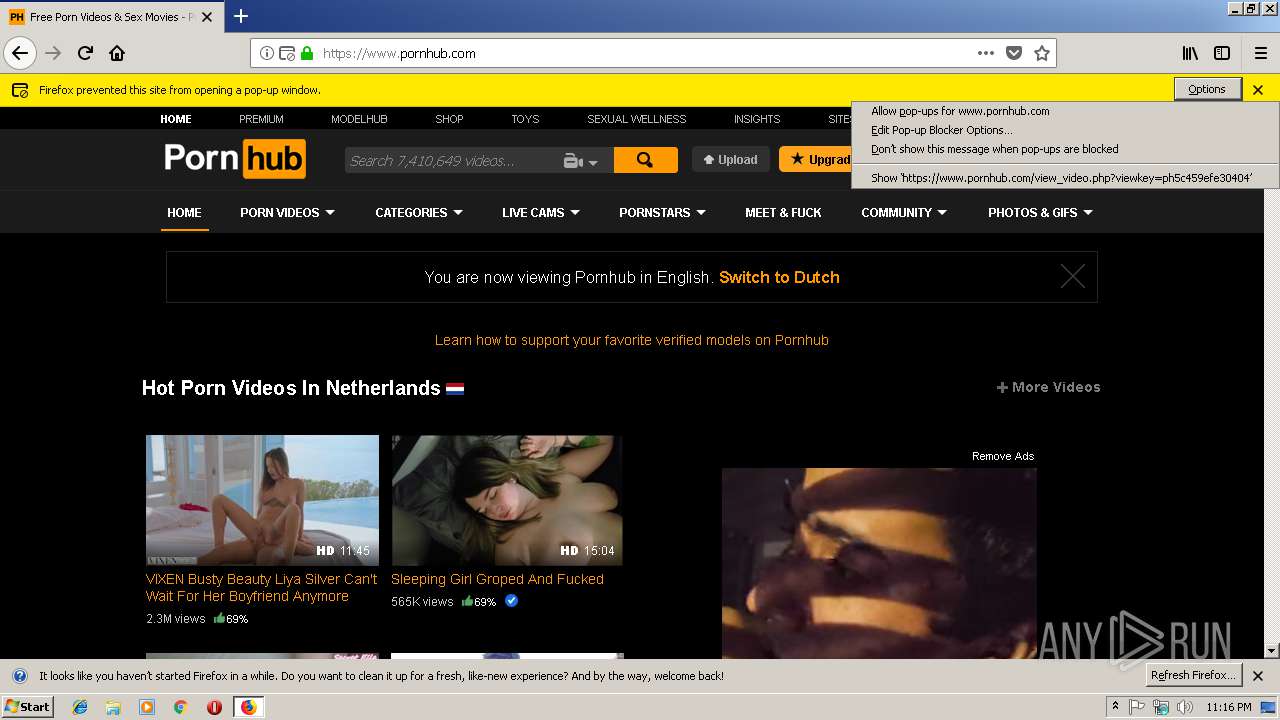
Task: Open Opera browser from the taskbar
Action: 214,707
